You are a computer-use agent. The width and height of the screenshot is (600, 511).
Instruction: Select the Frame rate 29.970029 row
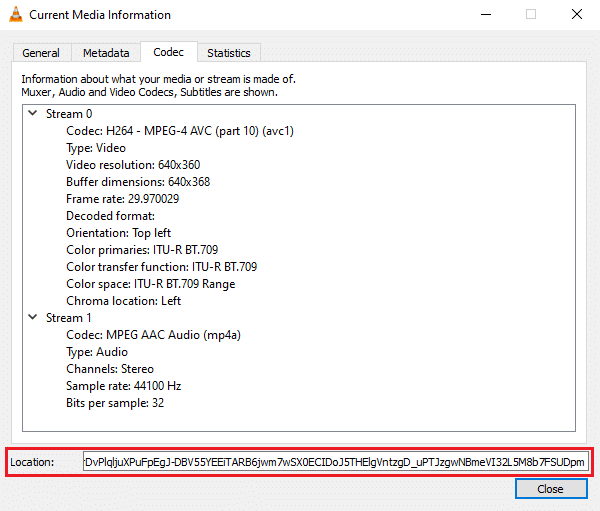click(x=122, y=199)
